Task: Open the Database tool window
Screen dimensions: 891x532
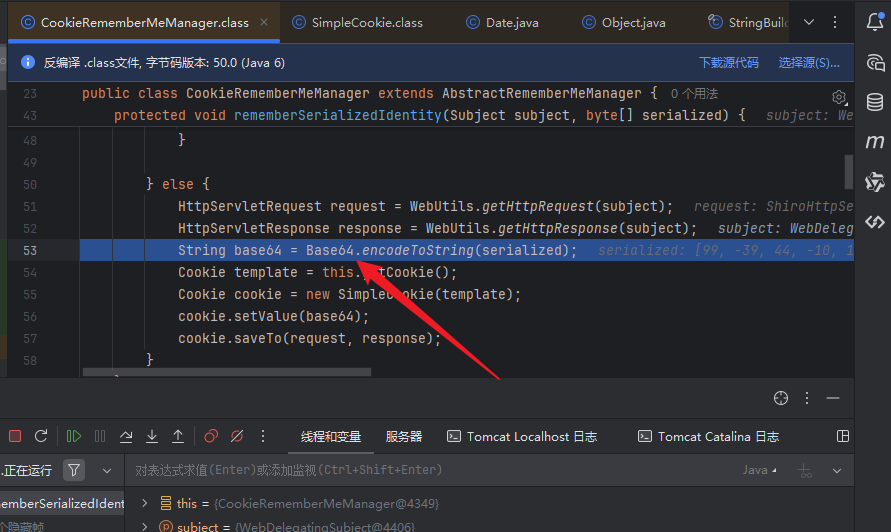Action: pos(875,102)
